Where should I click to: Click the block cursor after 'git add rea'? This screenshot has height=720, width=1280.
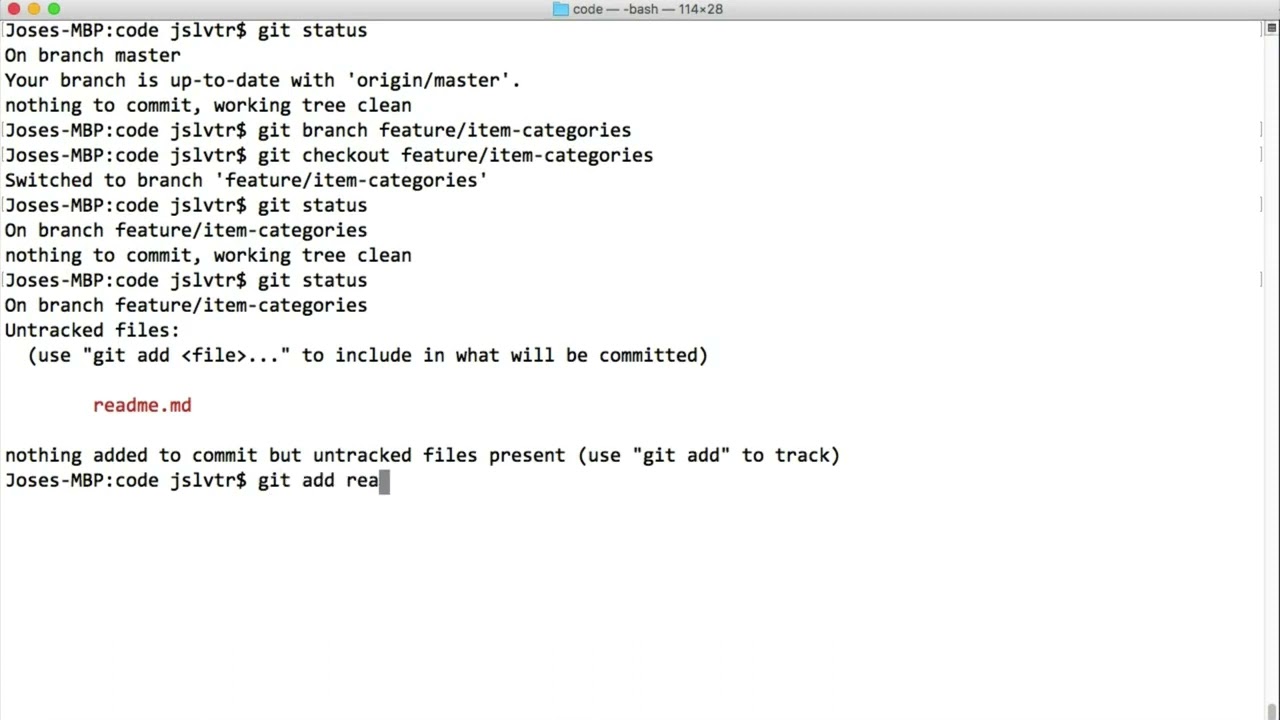(x=384, y=481)
